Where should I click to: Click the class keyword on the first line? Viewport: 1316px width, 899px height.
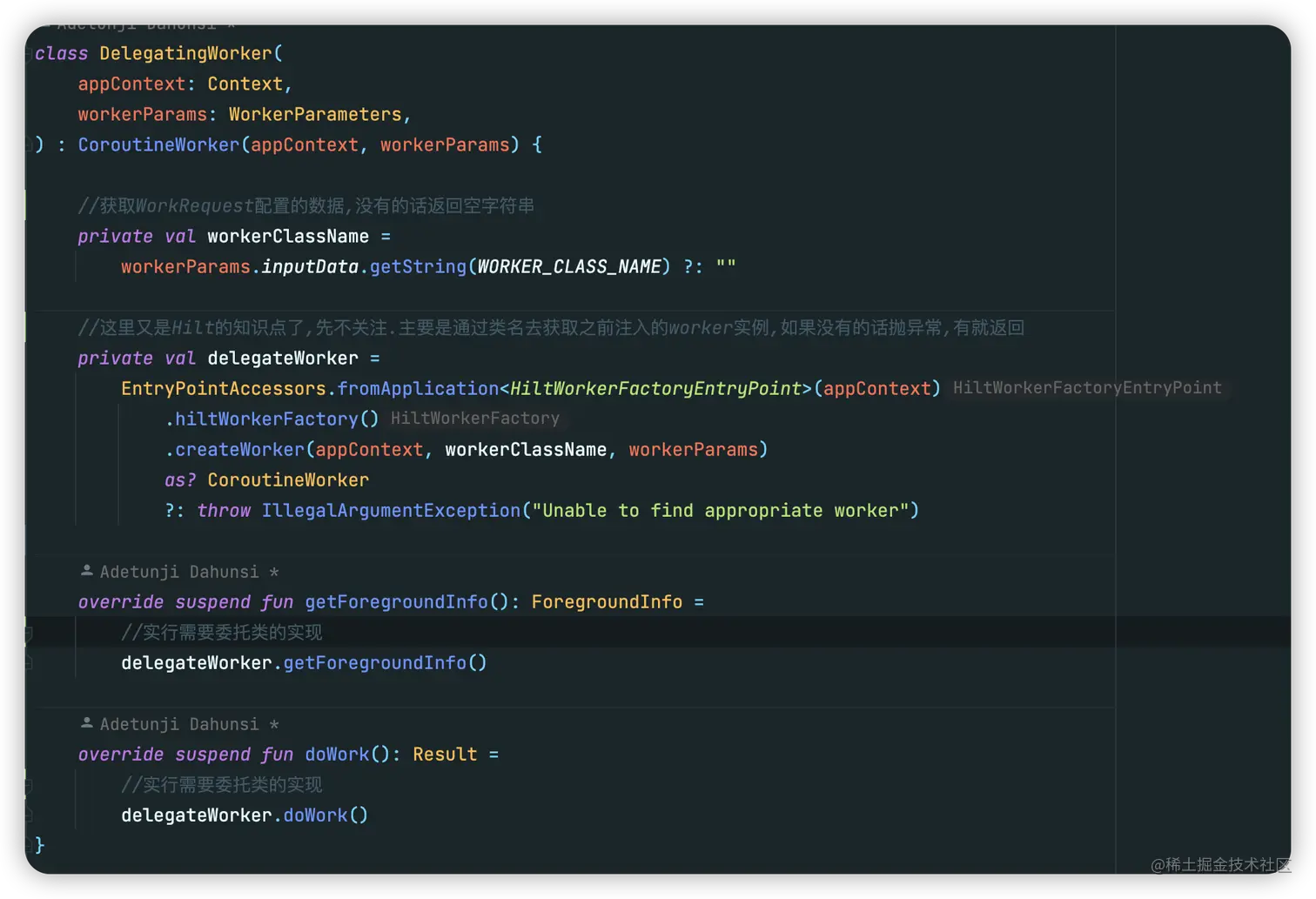point(61,53)
